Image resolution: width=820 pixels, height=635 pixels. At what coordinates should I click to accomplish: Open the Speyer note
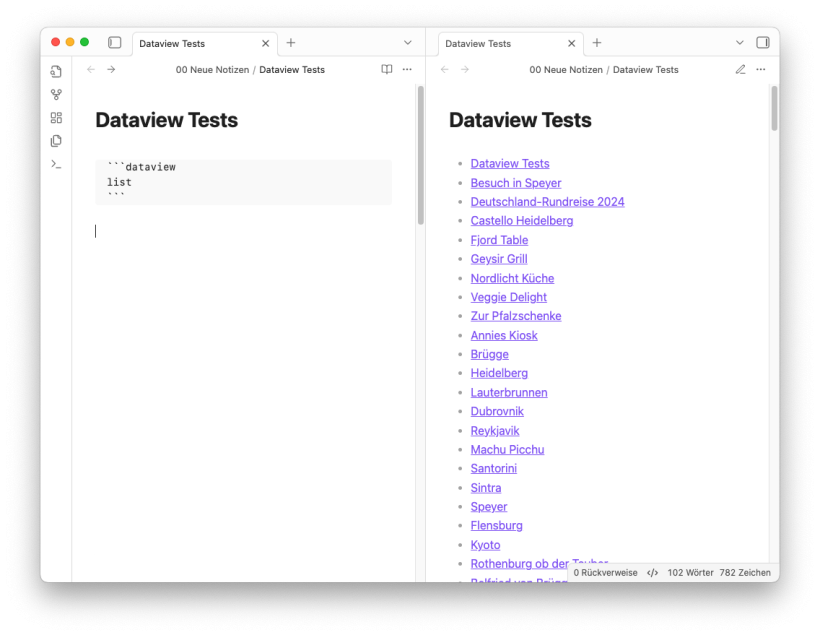point(489,506)
